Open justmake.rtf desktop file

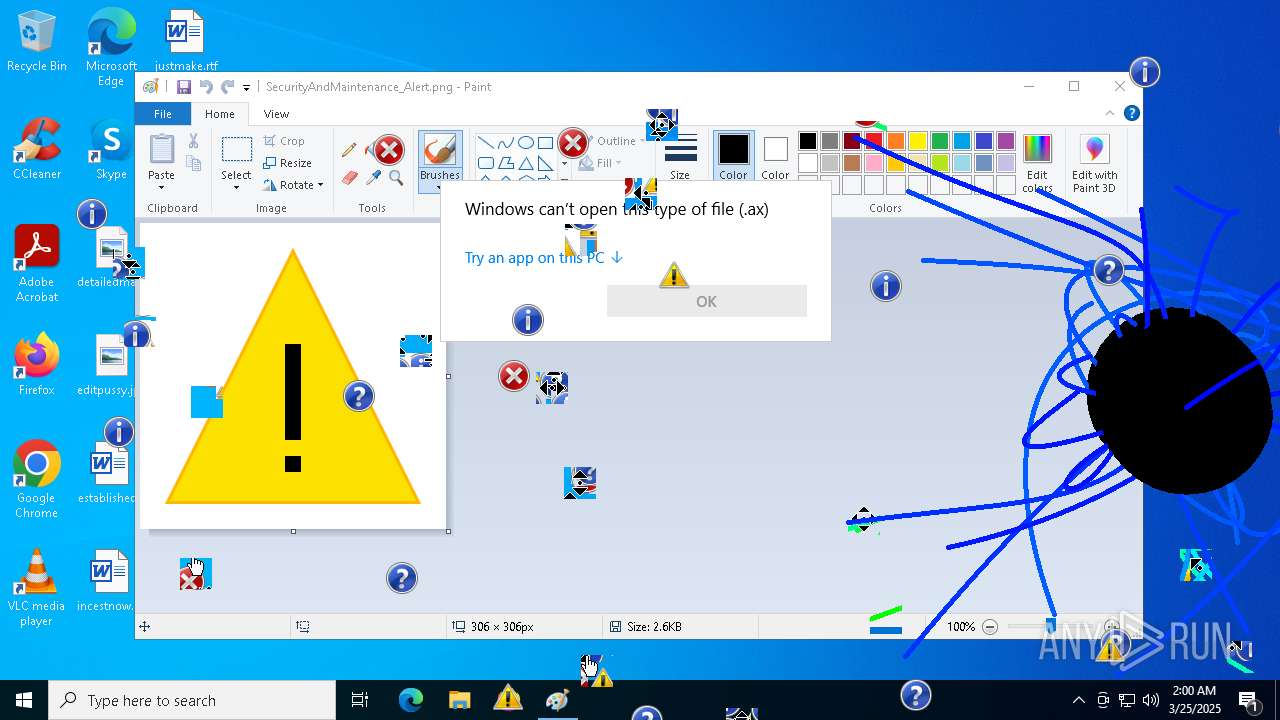tap(186, 42)
